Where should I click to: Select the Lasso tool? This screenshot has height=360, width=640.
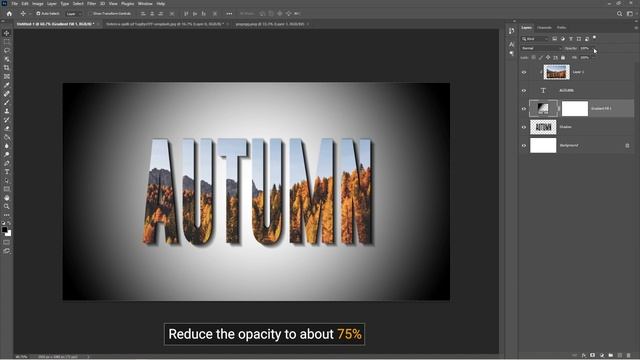click(x=7, y=50)
